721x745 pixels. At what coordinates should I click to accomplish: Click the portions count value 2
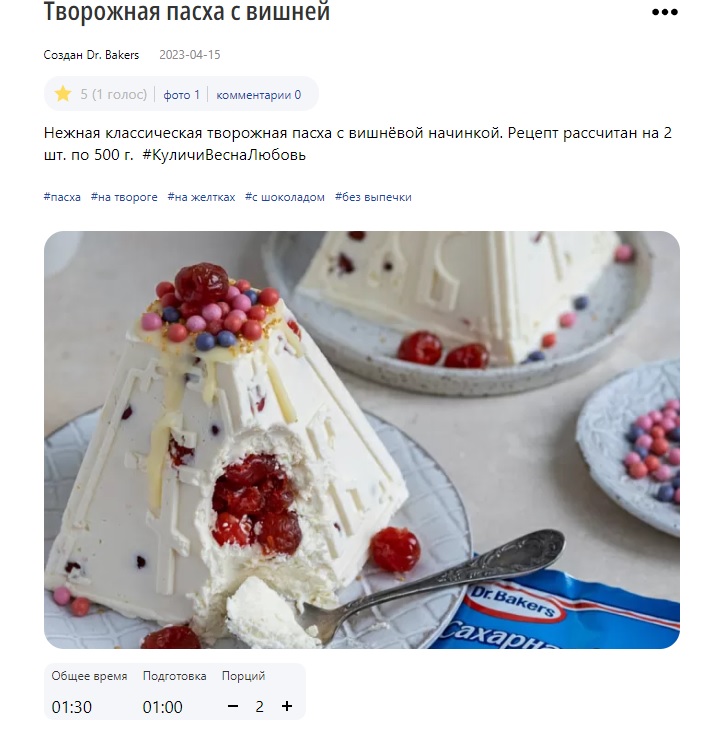260,707
